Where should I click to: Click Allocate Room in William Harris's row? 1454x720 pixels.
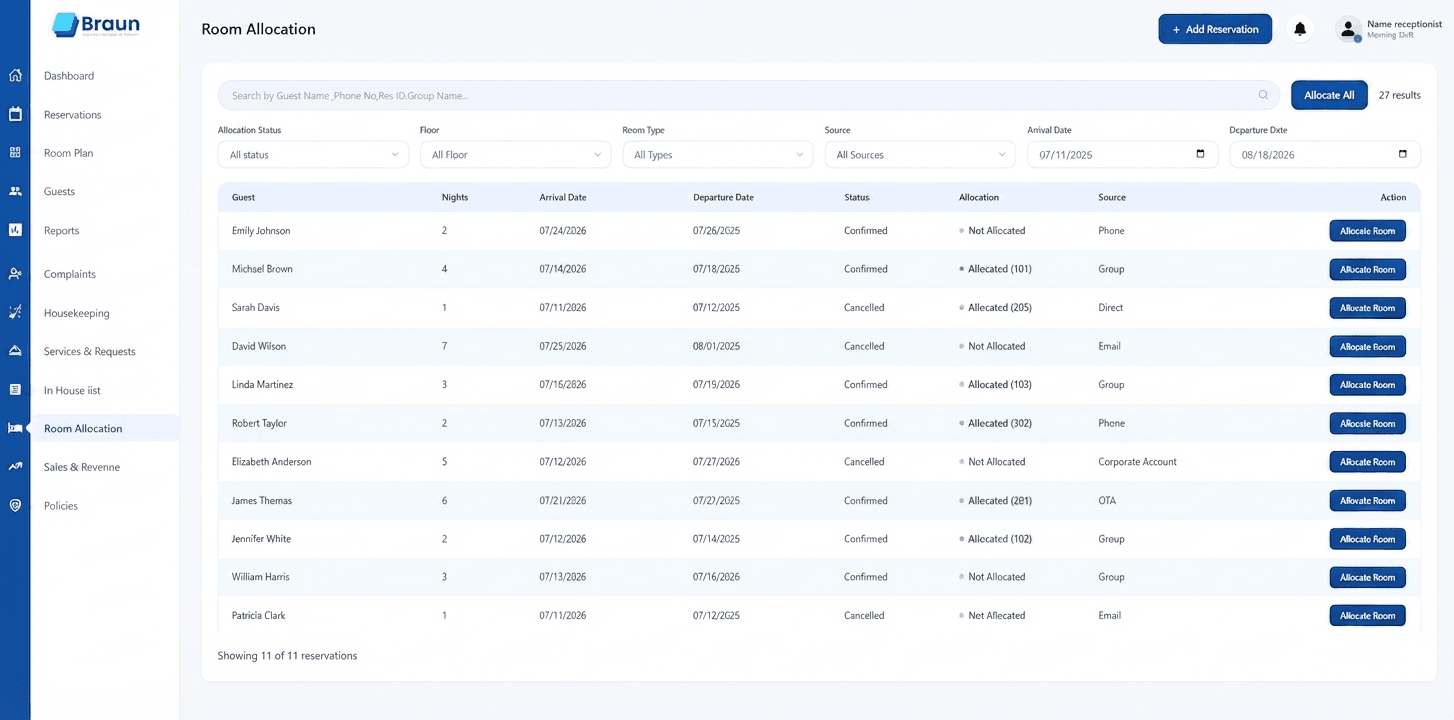click(x=1367, y=578)
